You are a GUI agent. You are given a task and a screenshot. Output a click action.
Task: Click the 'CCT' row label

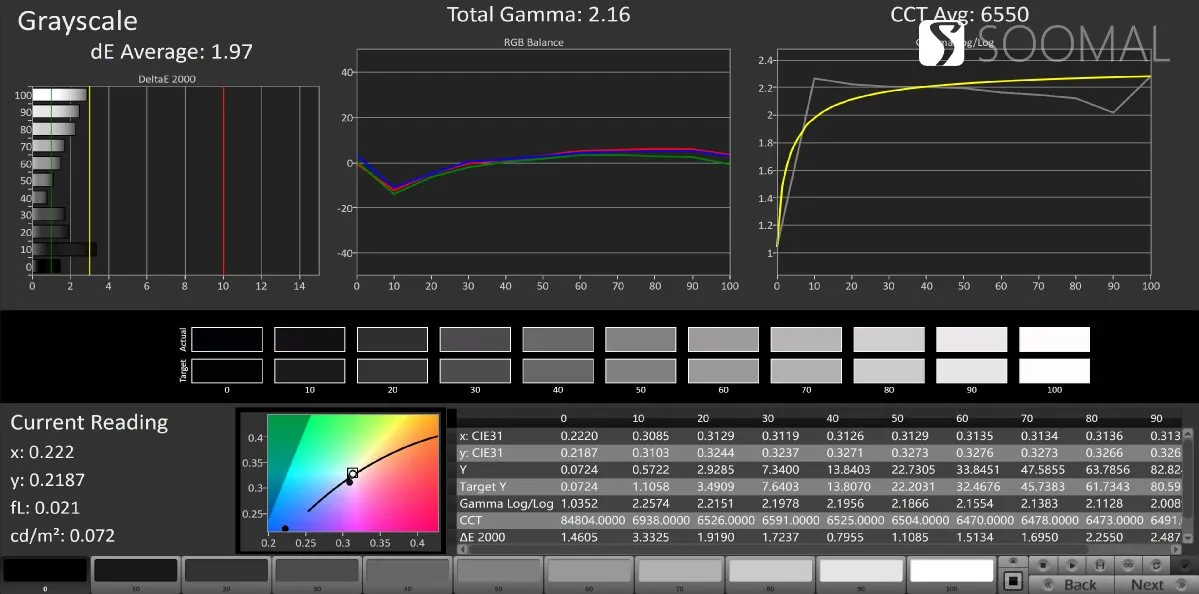(x=470, y=520)
